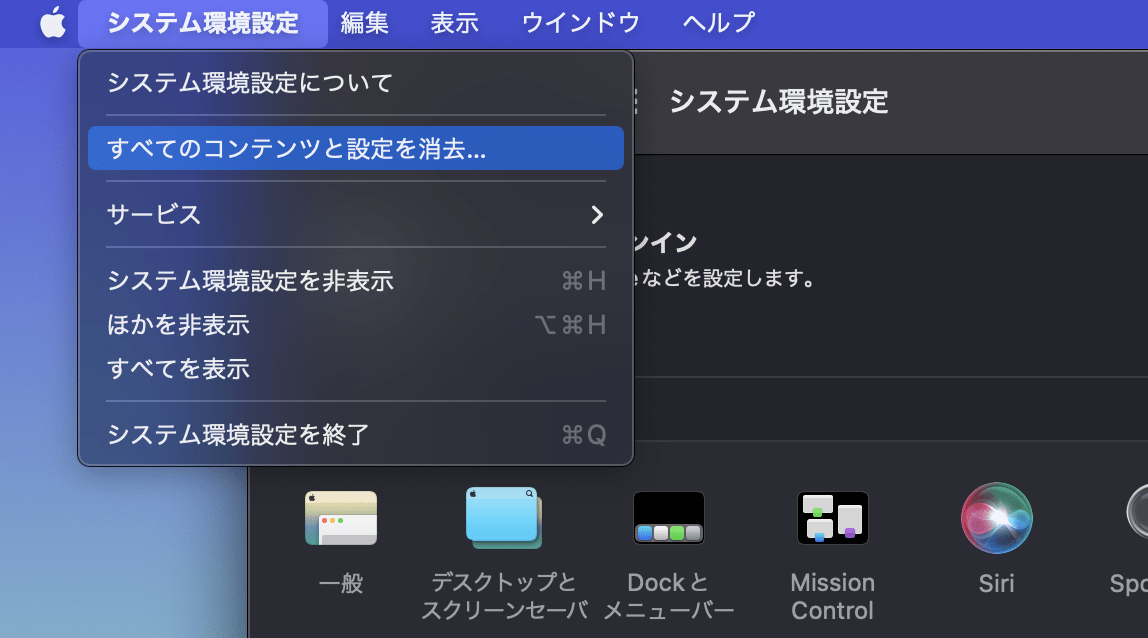Open the Siri preferences icon
This screenshot has width=1148, height=638.
click(x=996, y=518)
